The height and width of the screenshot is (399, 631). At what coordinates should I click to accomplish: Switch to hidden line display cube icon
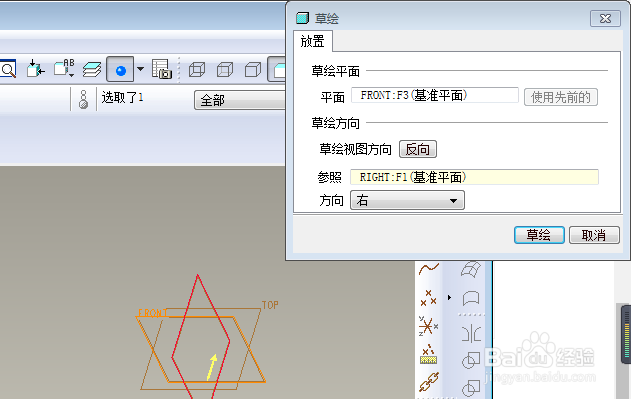225,70
